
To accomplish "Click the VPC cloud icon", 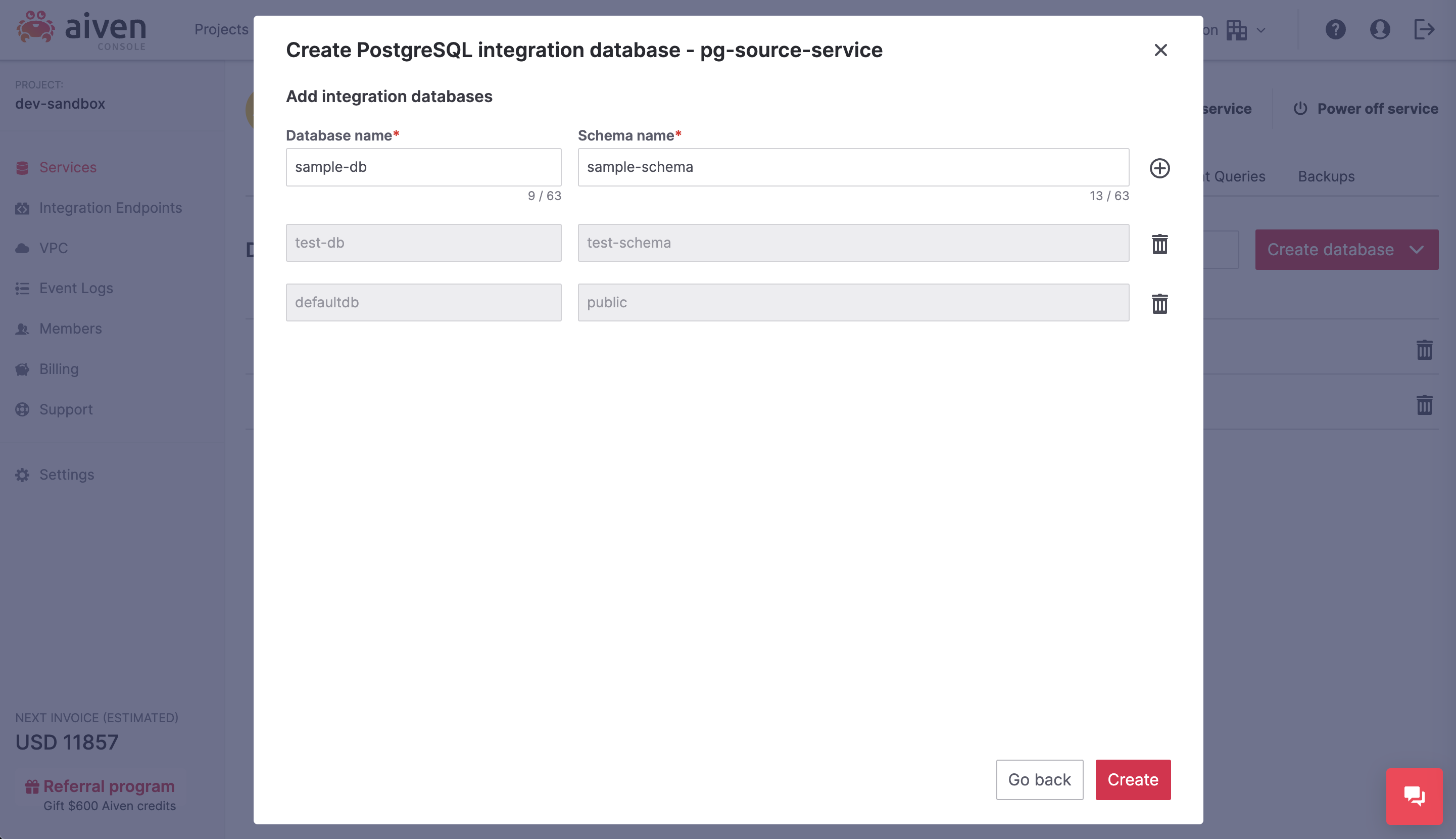I will [22, 248].
